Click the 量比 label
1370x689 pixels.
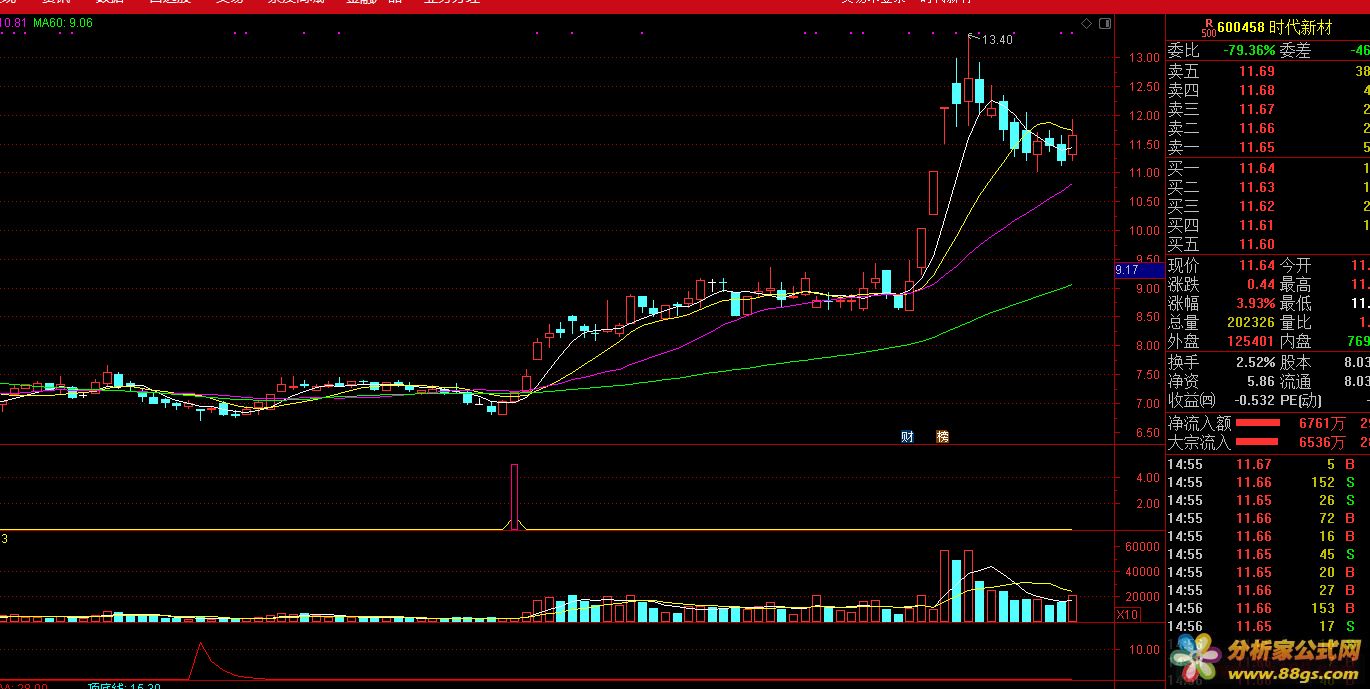1295,322
